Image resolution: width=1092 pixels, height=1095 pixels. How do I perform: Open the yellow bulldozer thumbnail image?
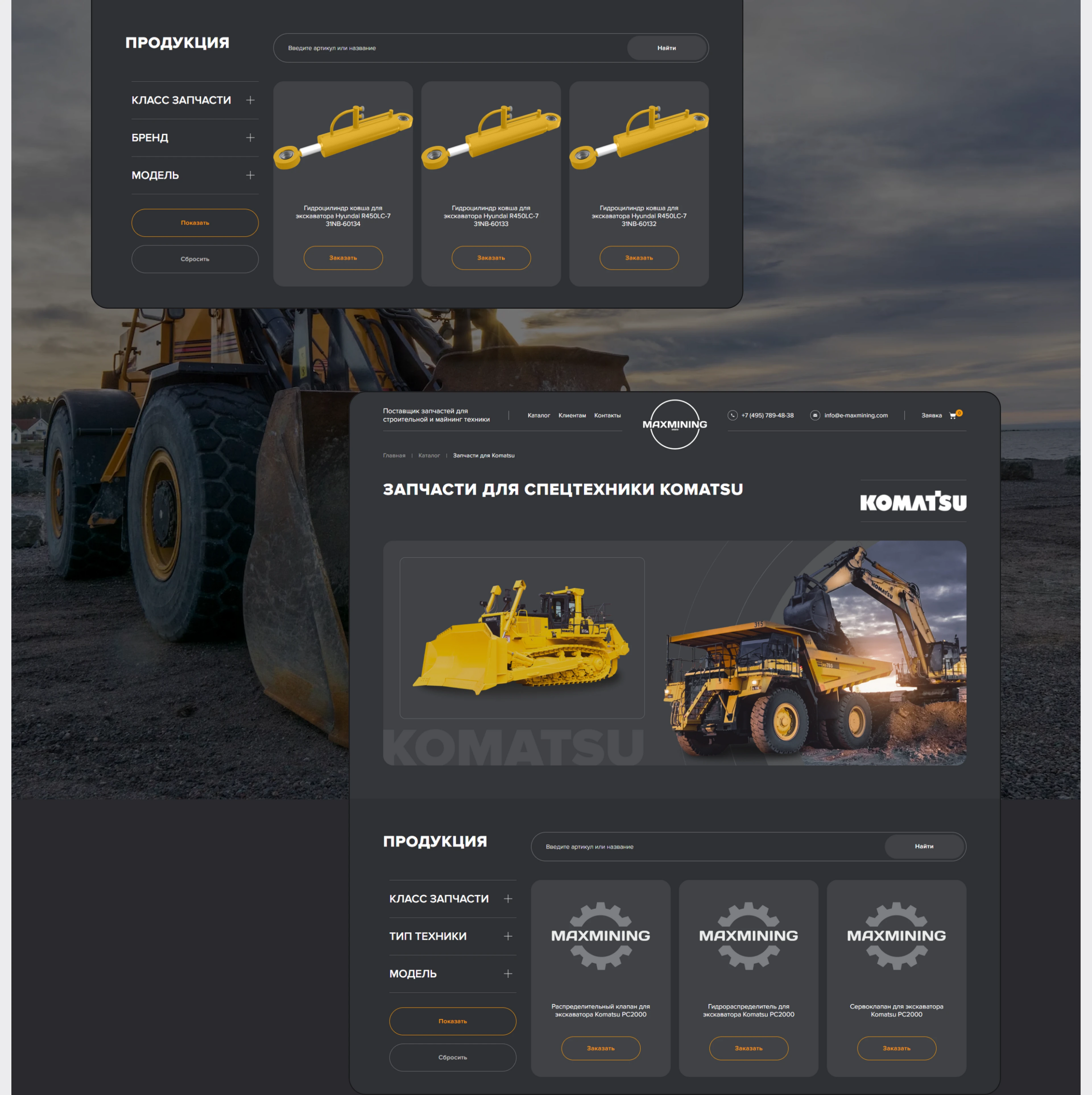522,638
